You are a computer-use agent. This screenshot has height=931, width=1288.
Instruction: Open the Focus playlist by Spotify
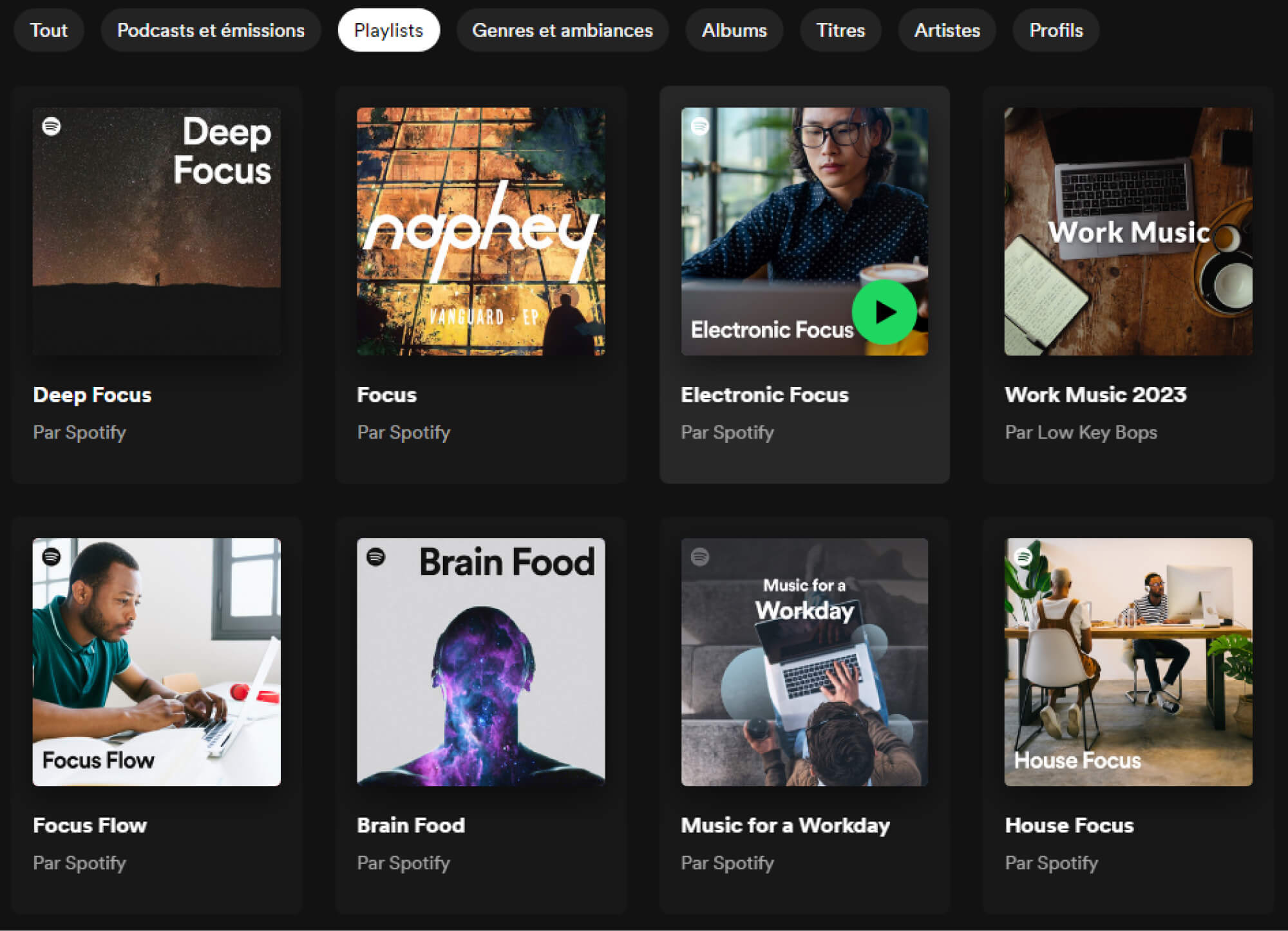click(386, 394)
